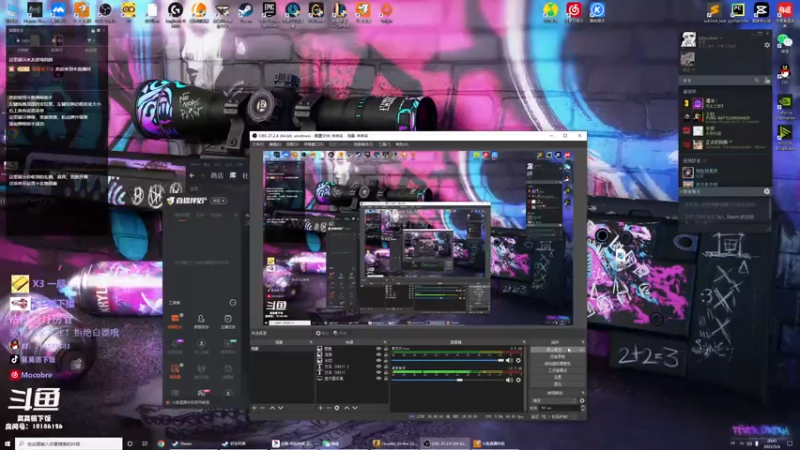The width and height of the screenshot is (800, 450).
Task: Toggle visibility of Display Capture source
Action: click(x=379, y=379)
